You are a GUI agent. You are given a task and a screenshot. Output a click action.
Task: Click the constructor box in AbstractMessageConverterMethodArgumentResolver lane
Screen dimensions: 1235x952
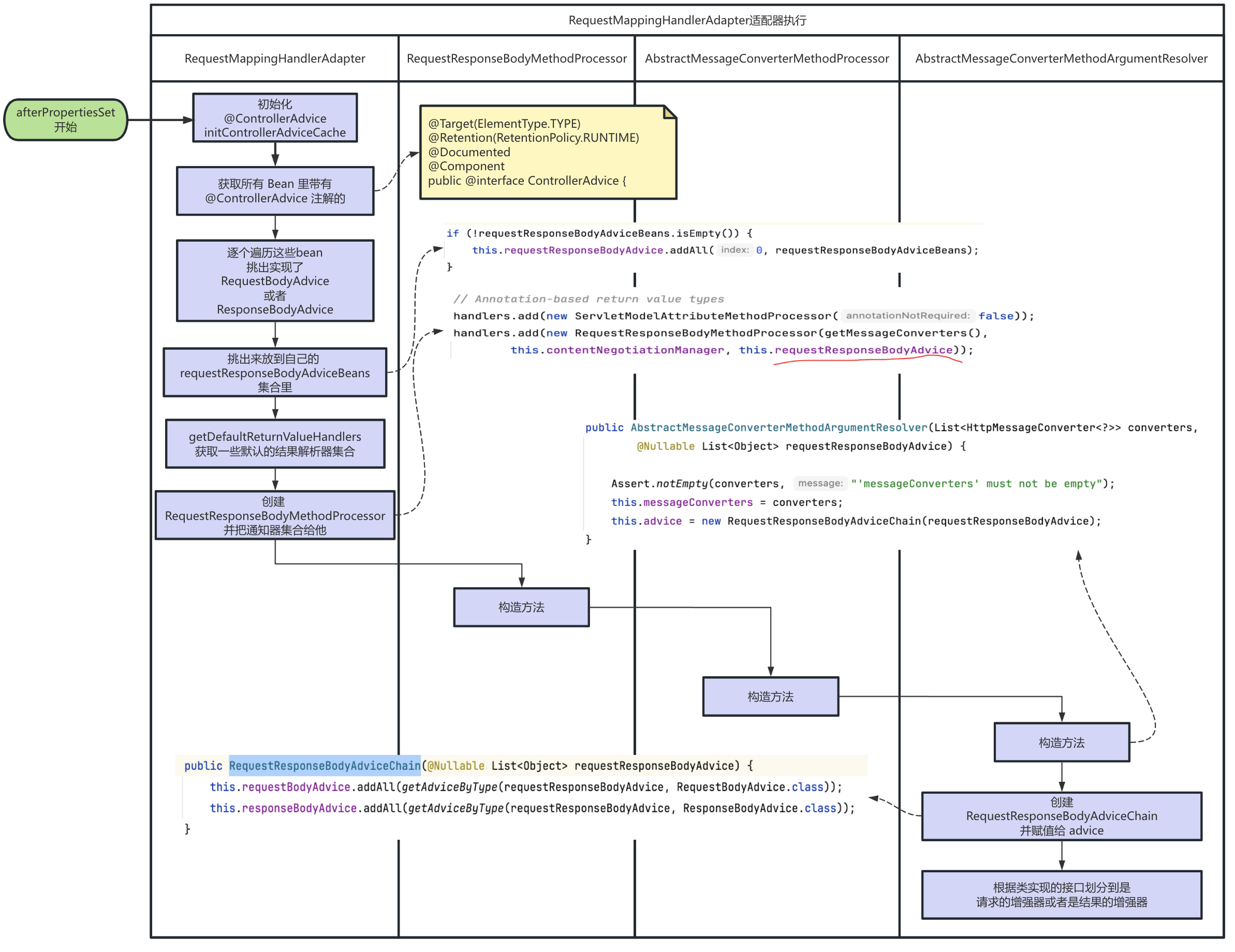(1062, 742)
